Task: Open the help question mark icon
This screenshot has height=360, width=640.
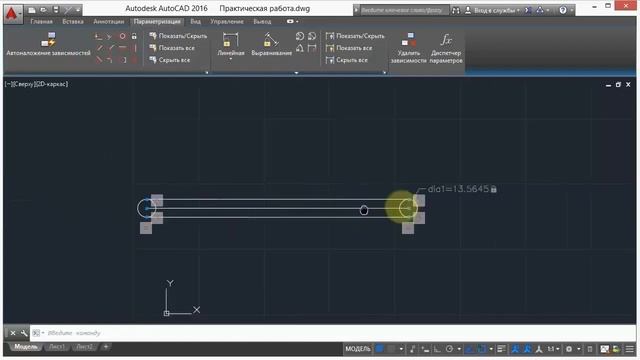Action: [563, 10]
